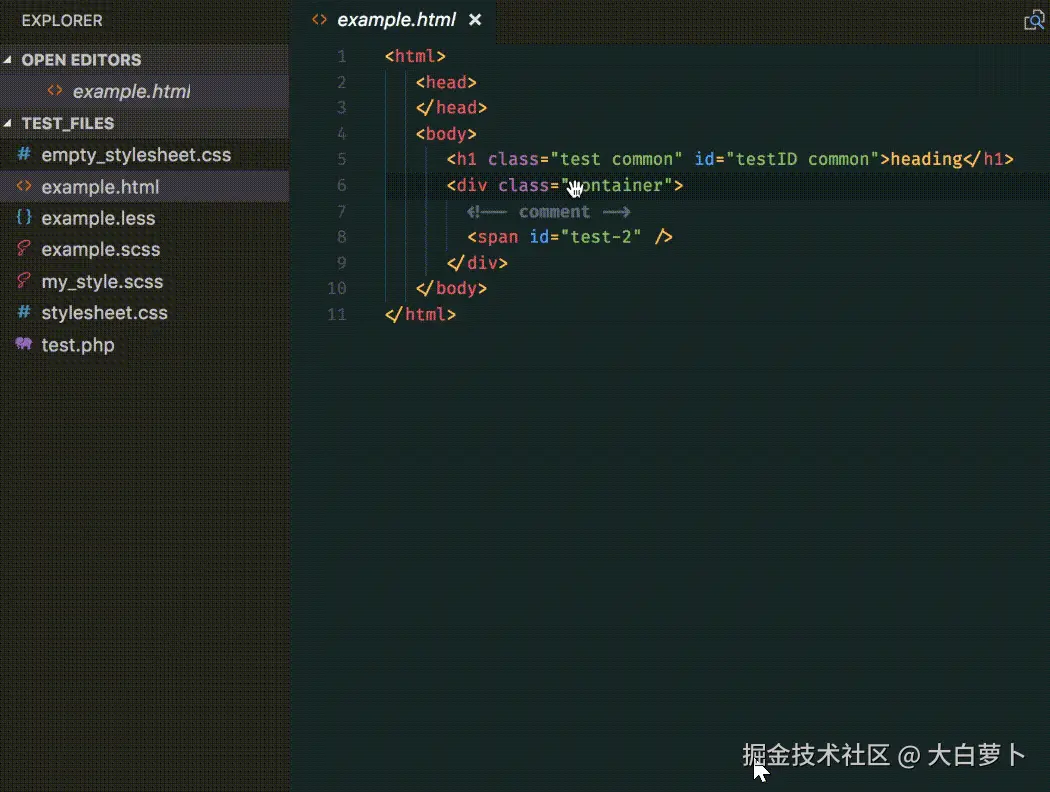Switch to the example.html tab
The height and width of the screenshot is (792, 1050).
click(x=395, y=19)
